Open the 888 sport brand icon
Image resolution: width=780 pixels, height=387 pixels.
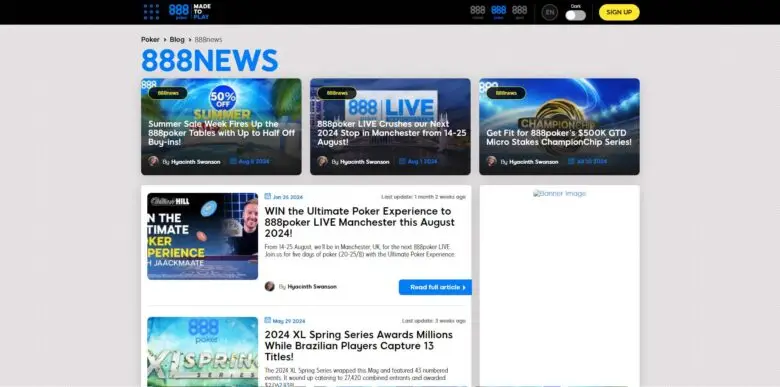(x=519, y=12)
